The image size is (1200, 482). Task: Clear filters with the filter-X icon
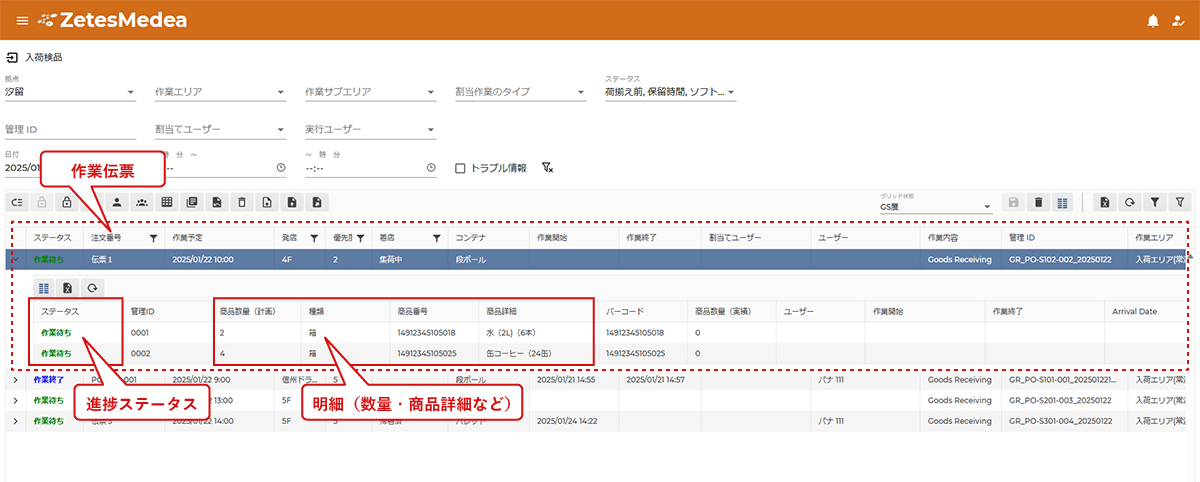pos(547,168)
